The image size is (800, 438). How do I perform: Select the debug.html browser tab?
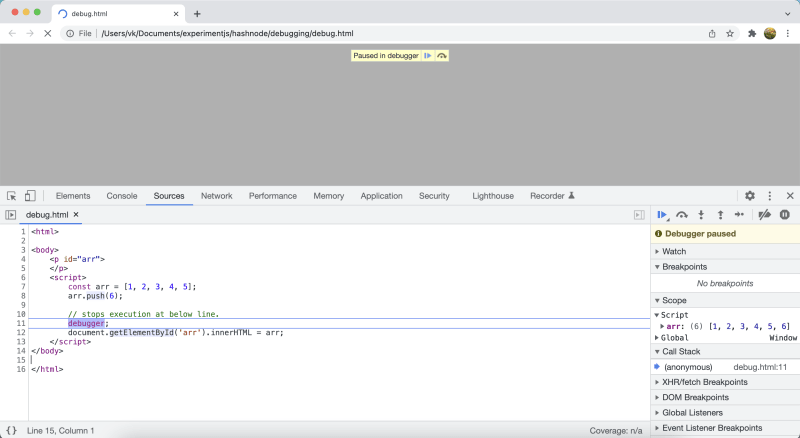pos(118,14)
